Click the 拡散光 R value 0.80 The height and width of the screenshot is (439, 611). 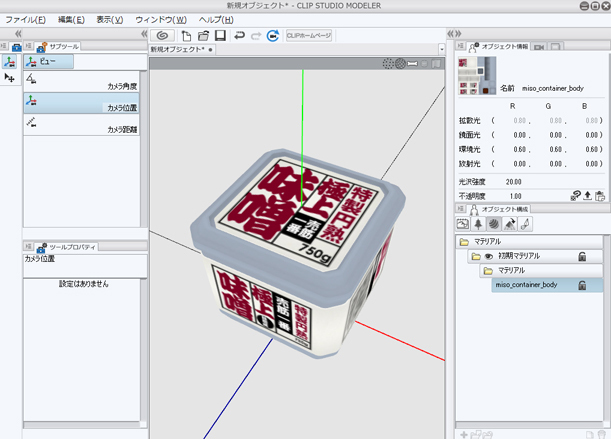pos(519,121)
